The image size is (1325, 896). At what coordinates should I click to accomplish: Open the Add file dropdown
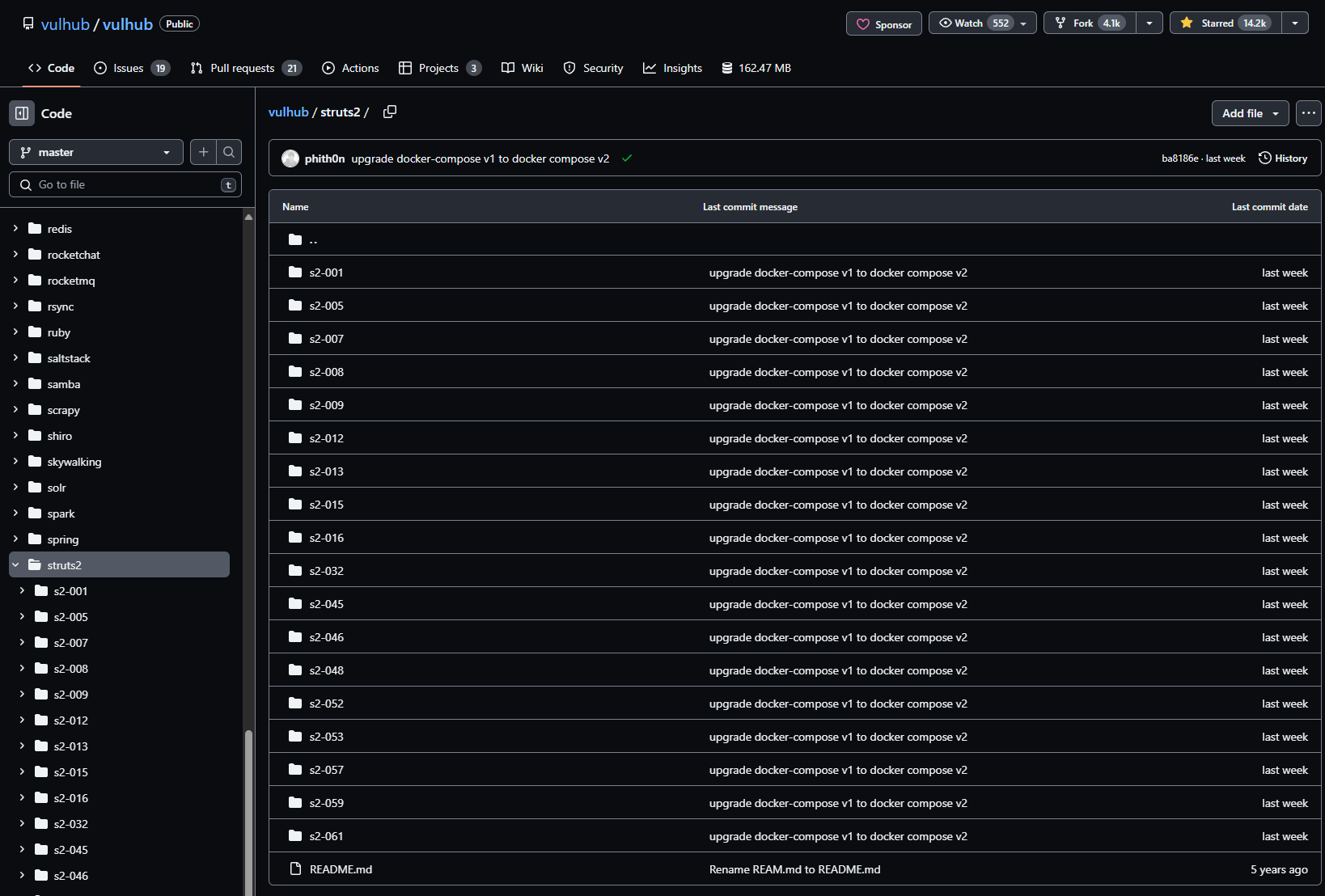[1250, 113]
